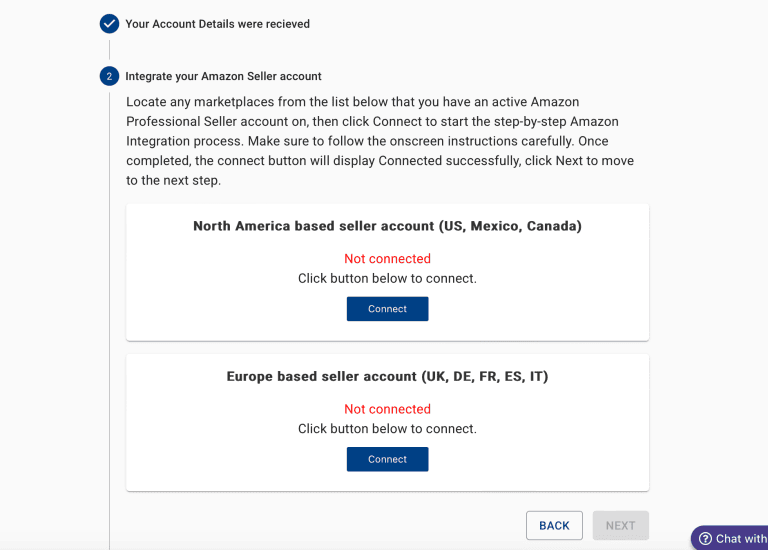The image size is (768, 550).
Task: Click North America 'Not connected' status text
Action: pyautogui.click(x=387, y=259)
